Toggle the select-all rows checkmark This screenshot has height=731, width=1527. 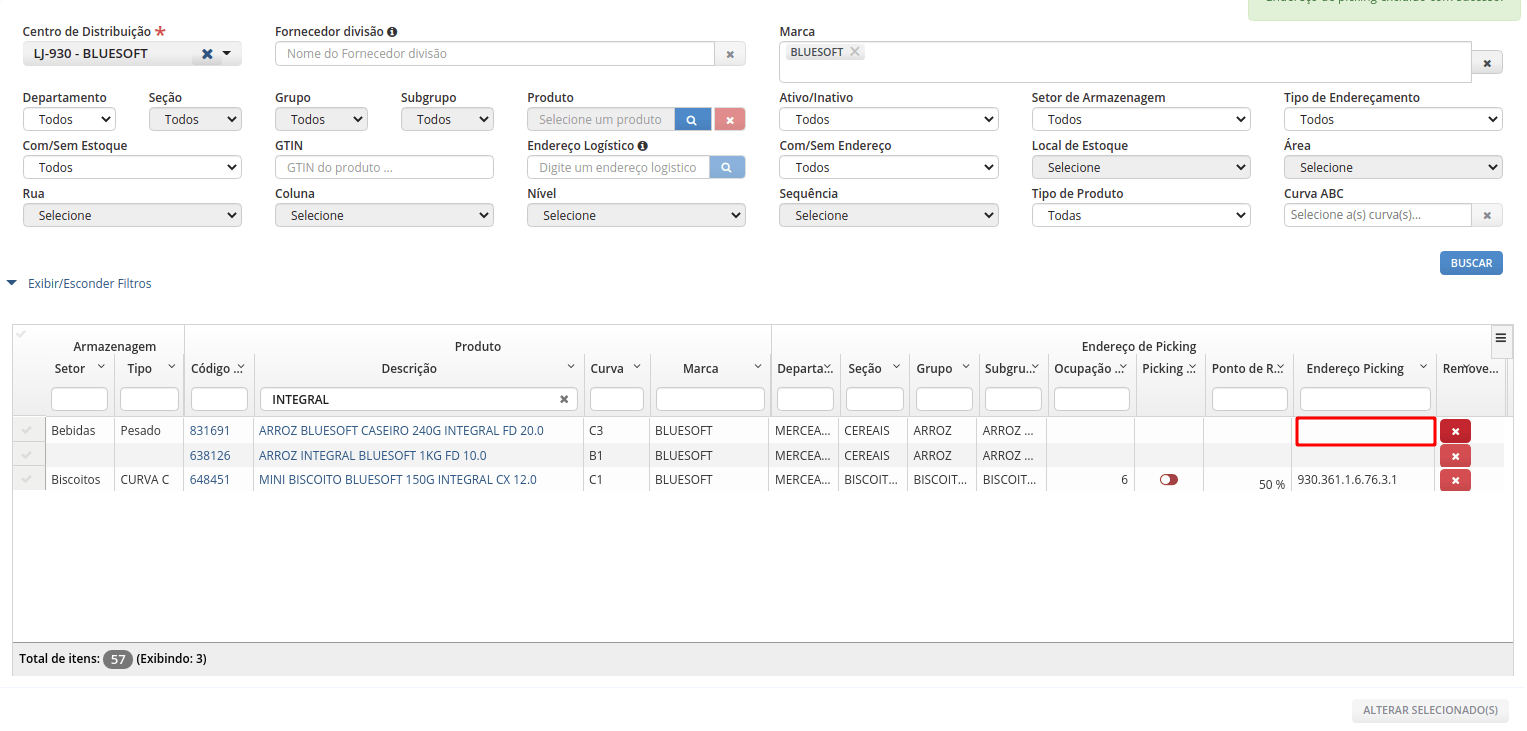(x=21, y=333)
